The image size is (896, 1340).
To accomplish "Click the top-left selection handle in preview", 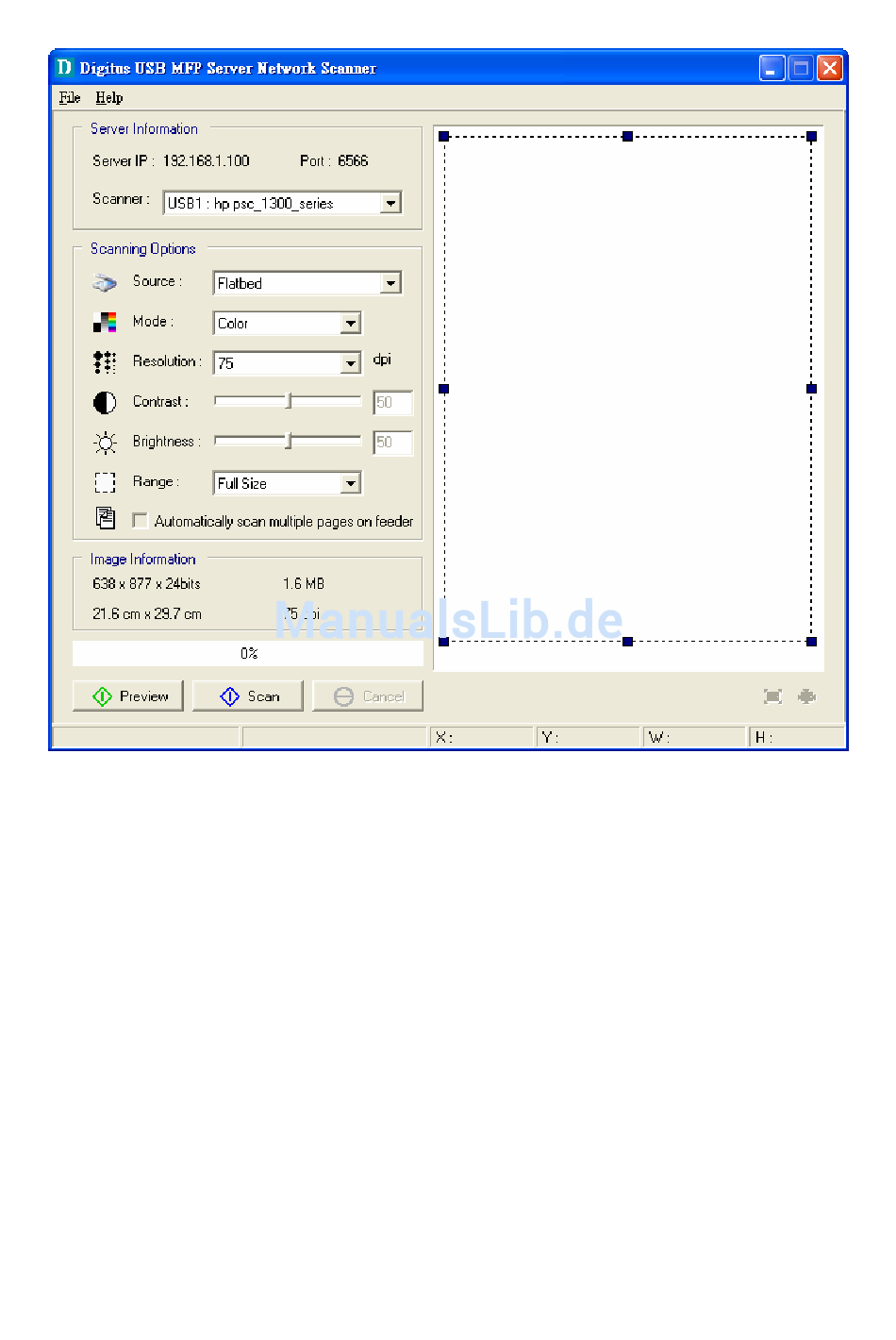I will [x=444, y=137].
